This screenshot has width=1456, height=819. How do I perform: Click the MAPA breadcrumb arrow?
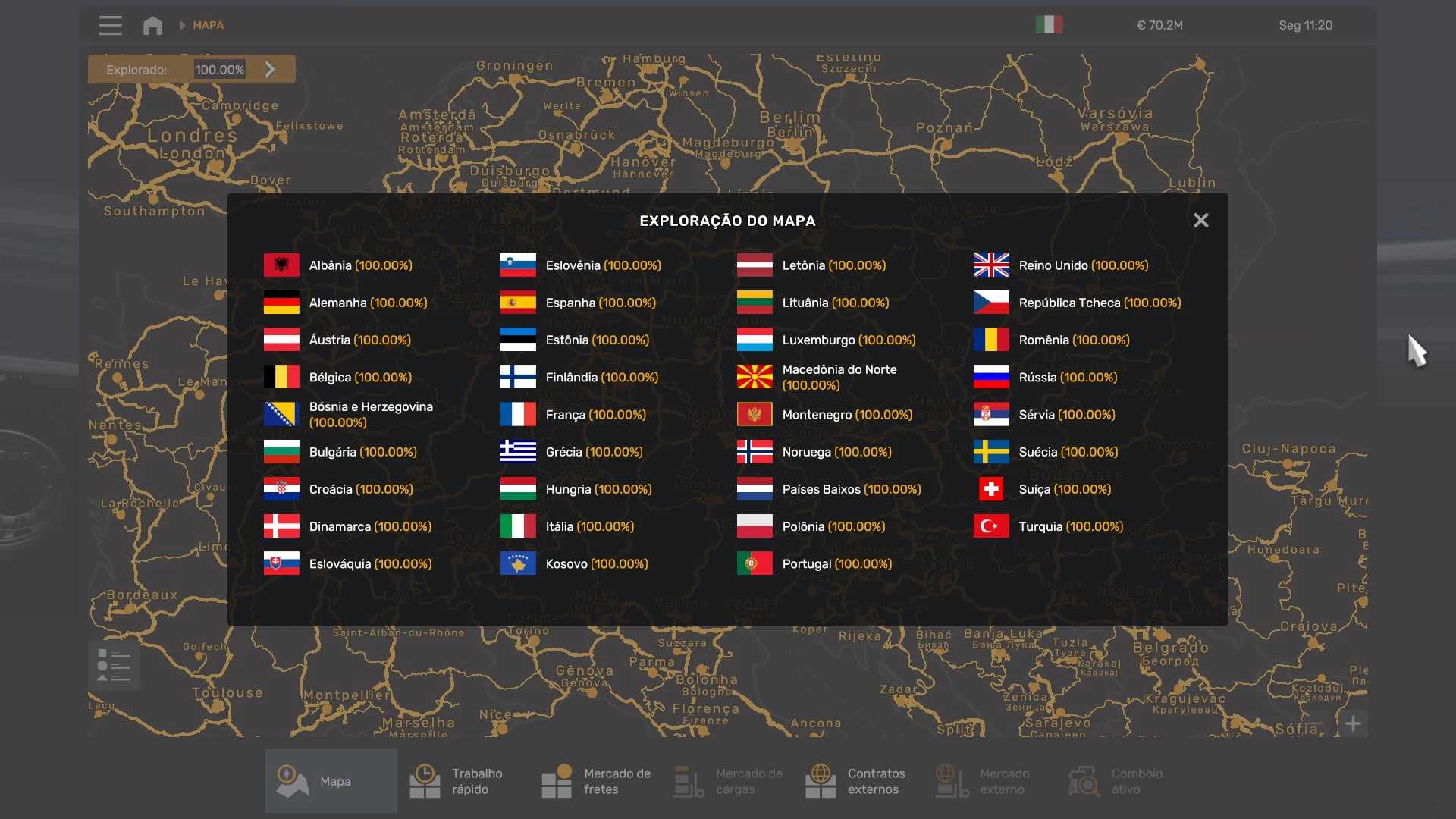(x=182, y=25)
